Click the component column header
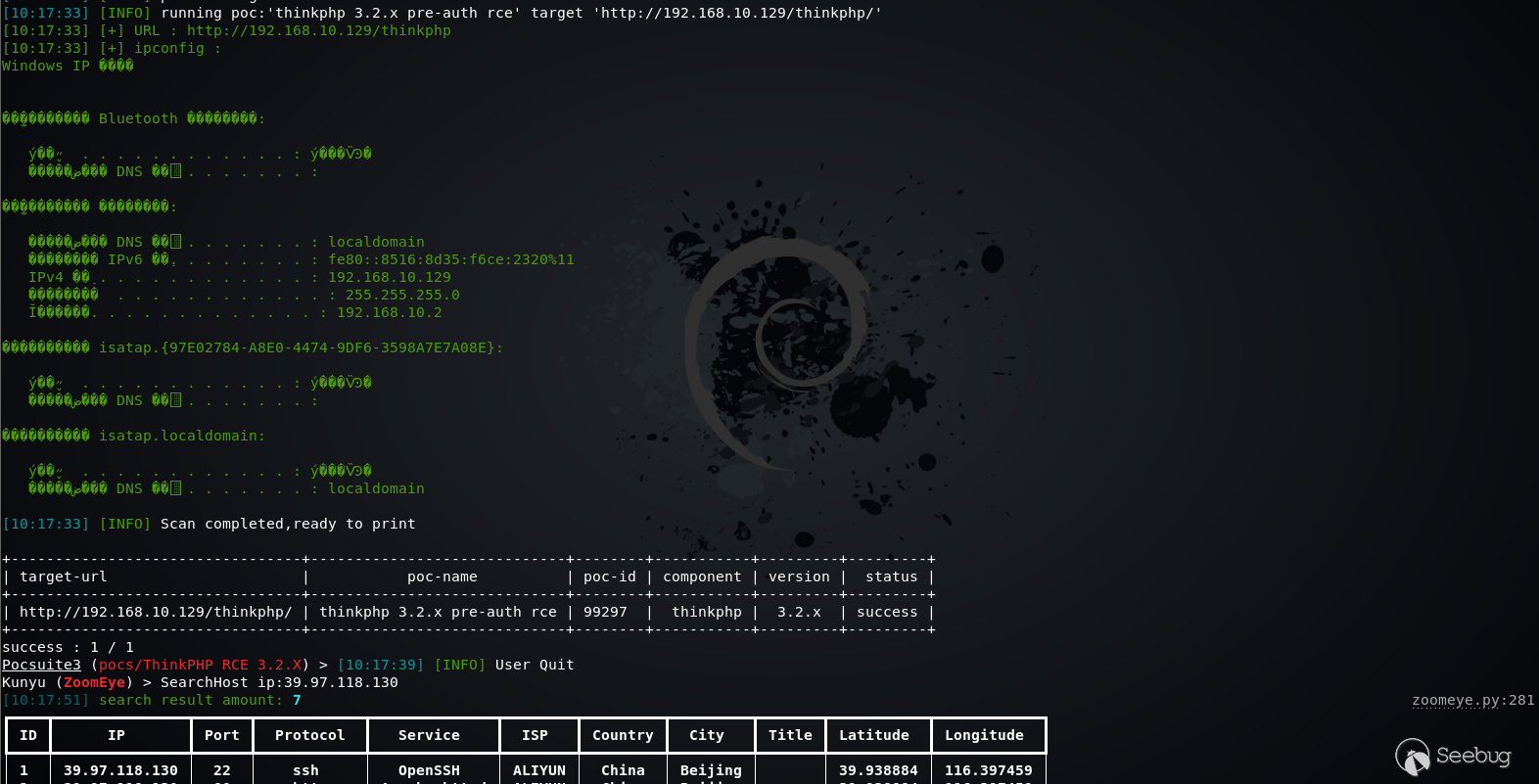The image size is (1539, 784). pos(702,576)
